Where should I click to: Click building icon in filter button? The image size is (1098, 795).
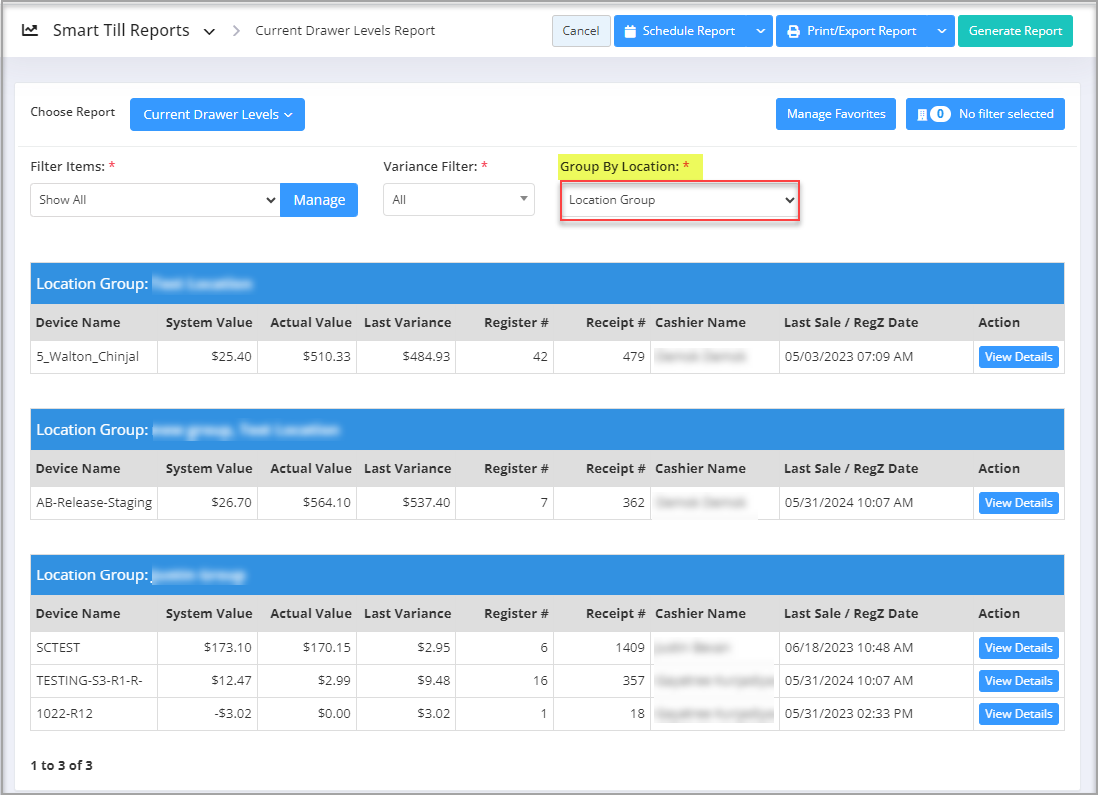point(922,114)
